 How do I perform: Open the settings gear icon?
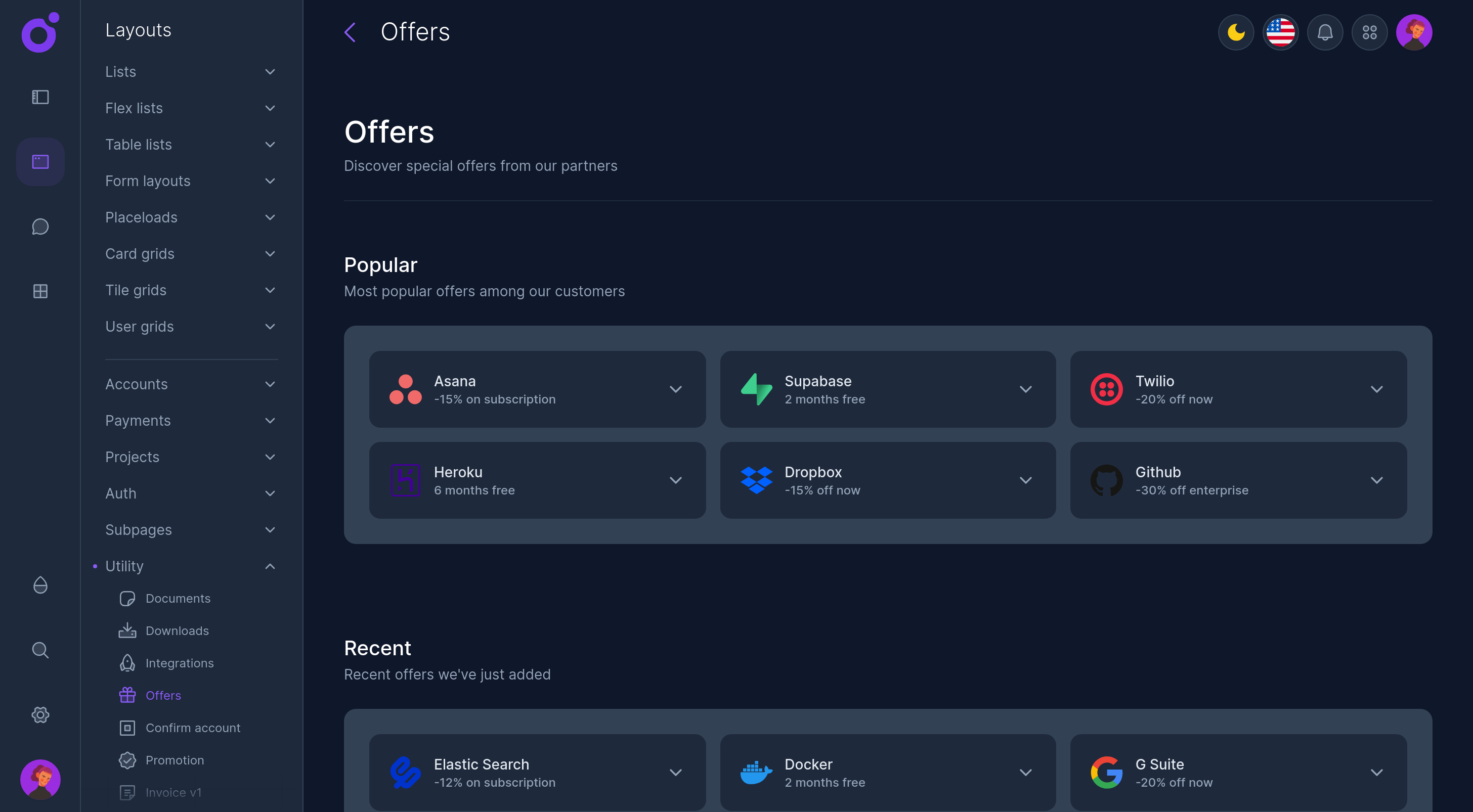pyautogui.click(x=40, y=714)
